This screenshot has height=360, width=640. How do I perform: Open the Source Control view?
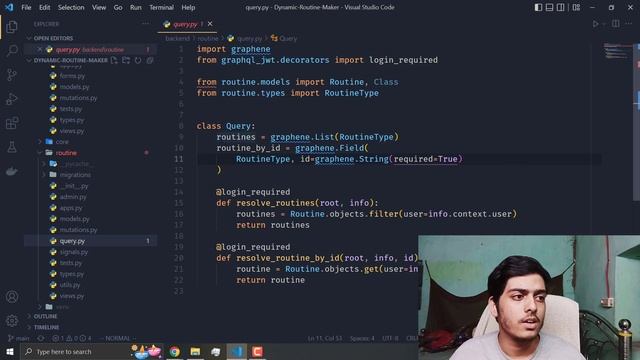12,75
